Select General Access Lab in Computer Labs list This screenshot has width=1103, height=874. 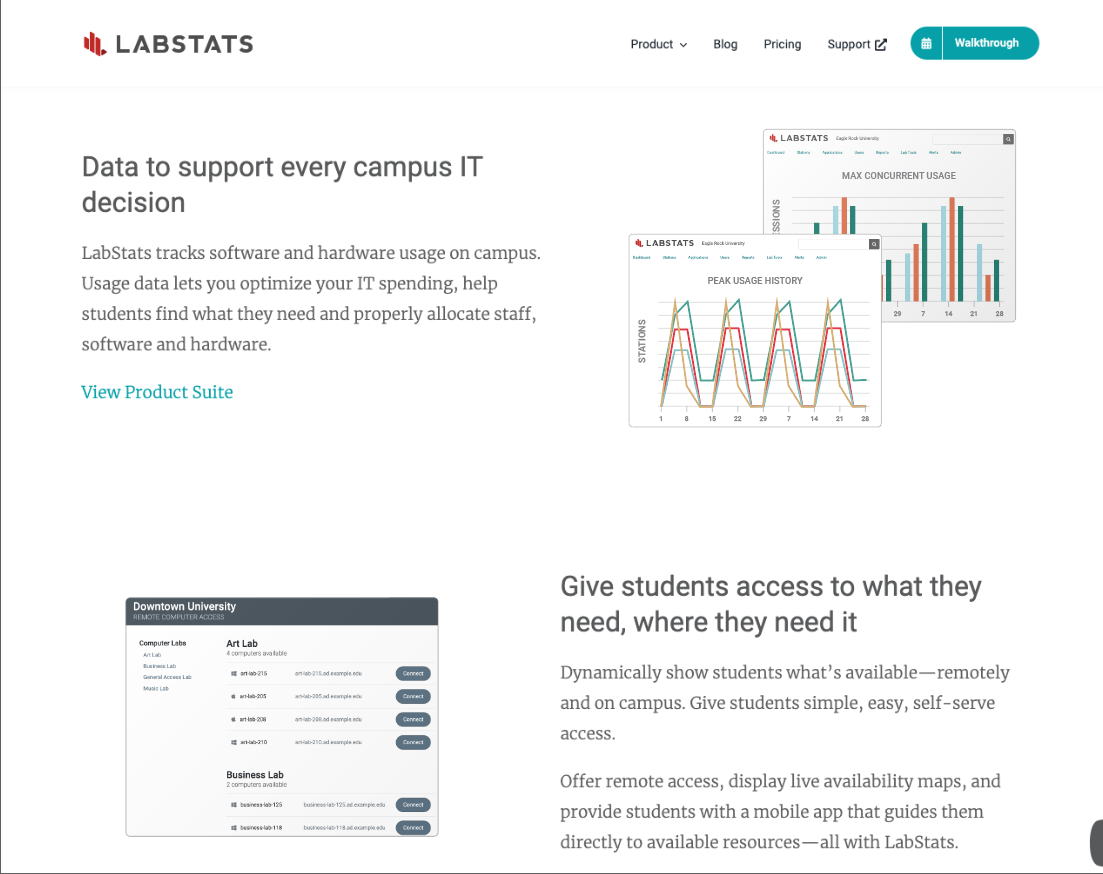tap(167, 677)
